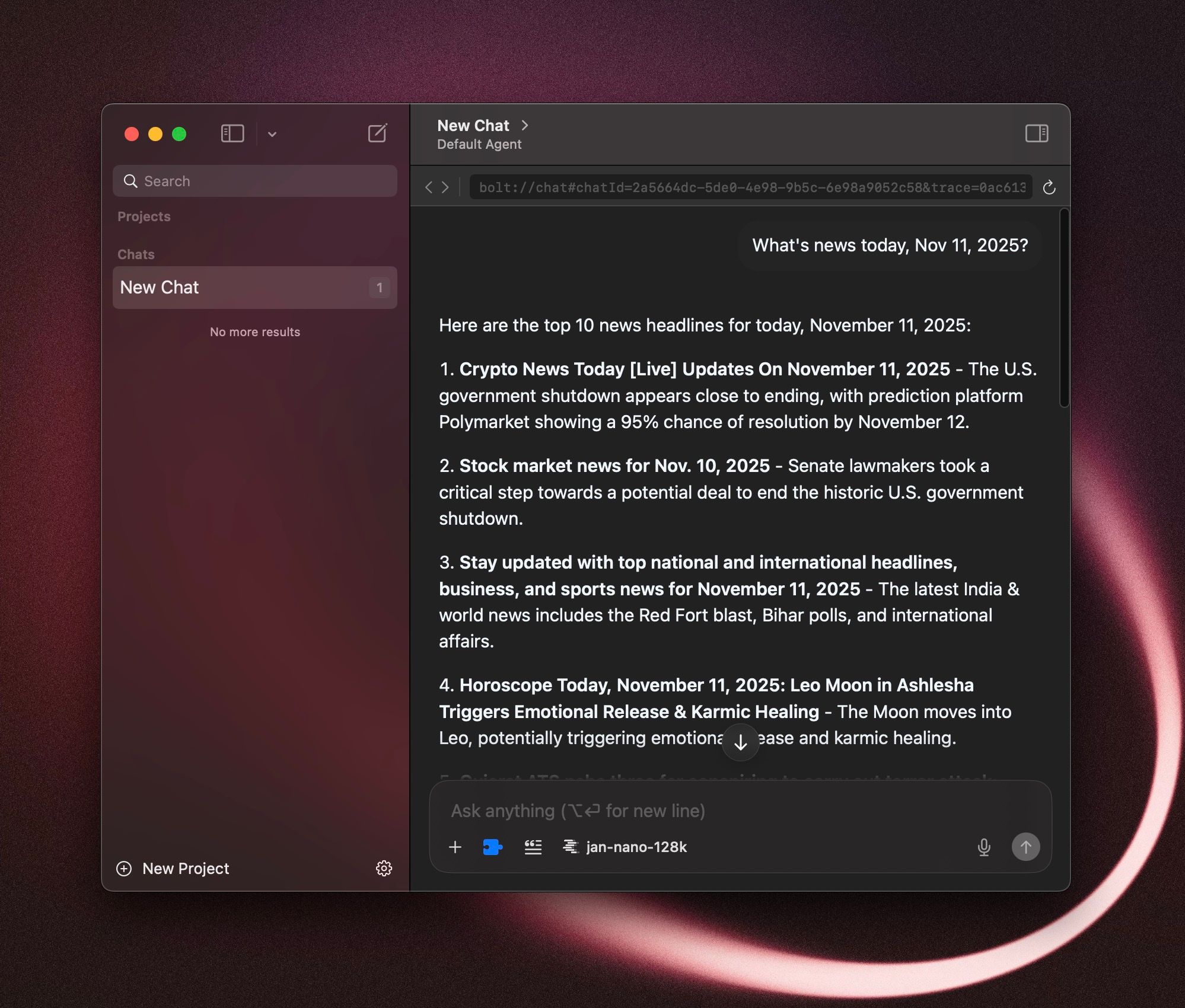This screenshot has height=1008, width=1185.
Task: Reload the chat with refresh icon
Action: coord(1049,187)
